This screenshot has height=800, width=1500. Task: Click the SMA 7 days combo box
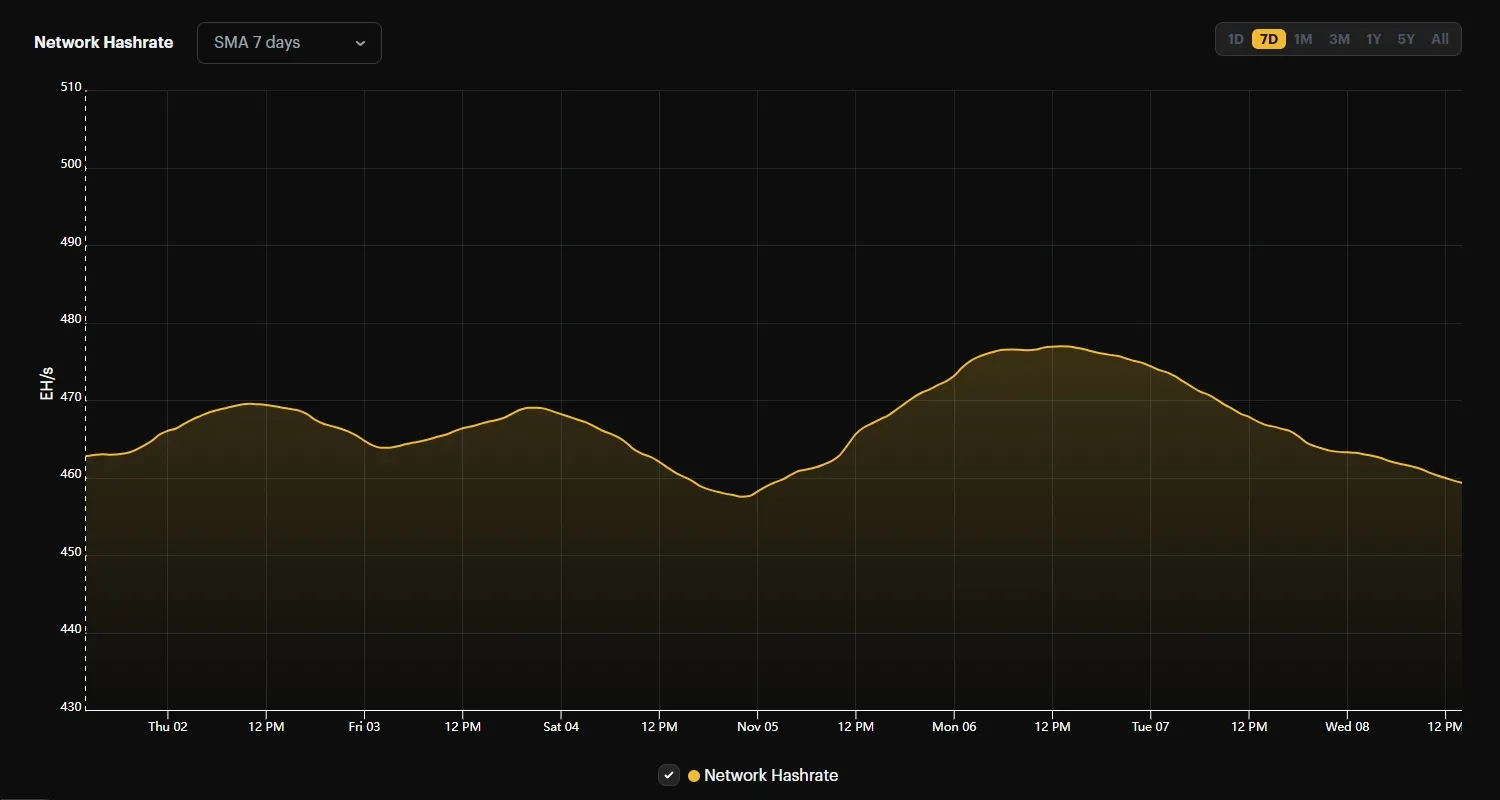tap(289, 43)
